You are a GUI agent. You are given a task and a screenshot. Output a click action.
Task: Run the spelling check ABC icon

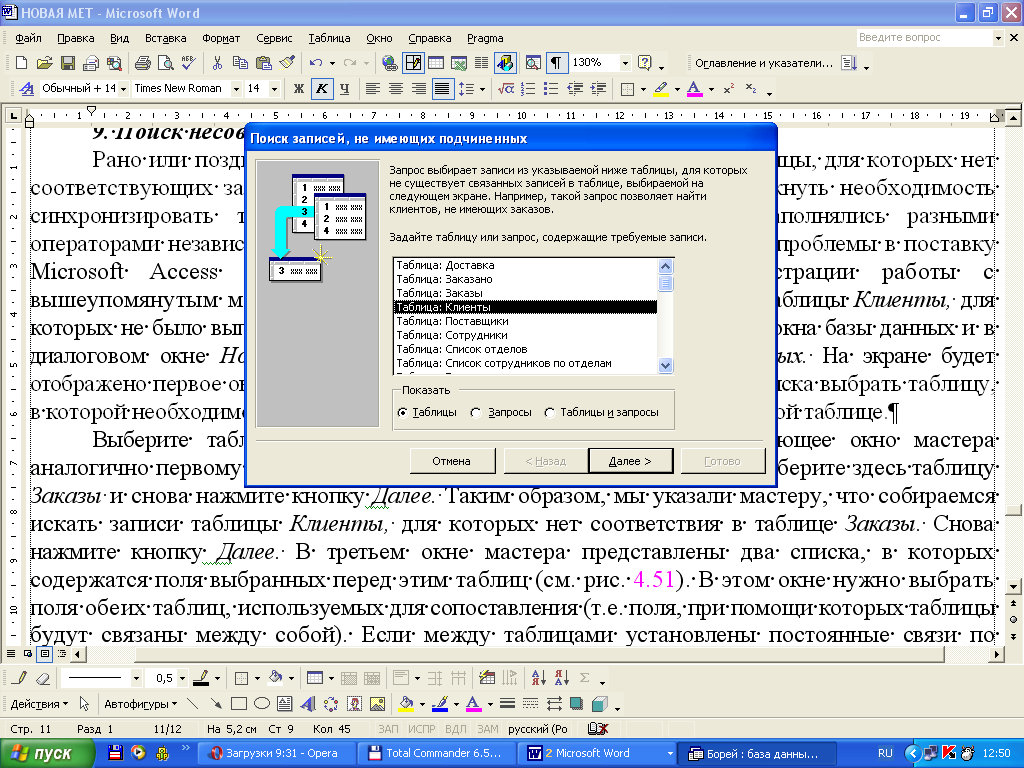click(189, 63)
